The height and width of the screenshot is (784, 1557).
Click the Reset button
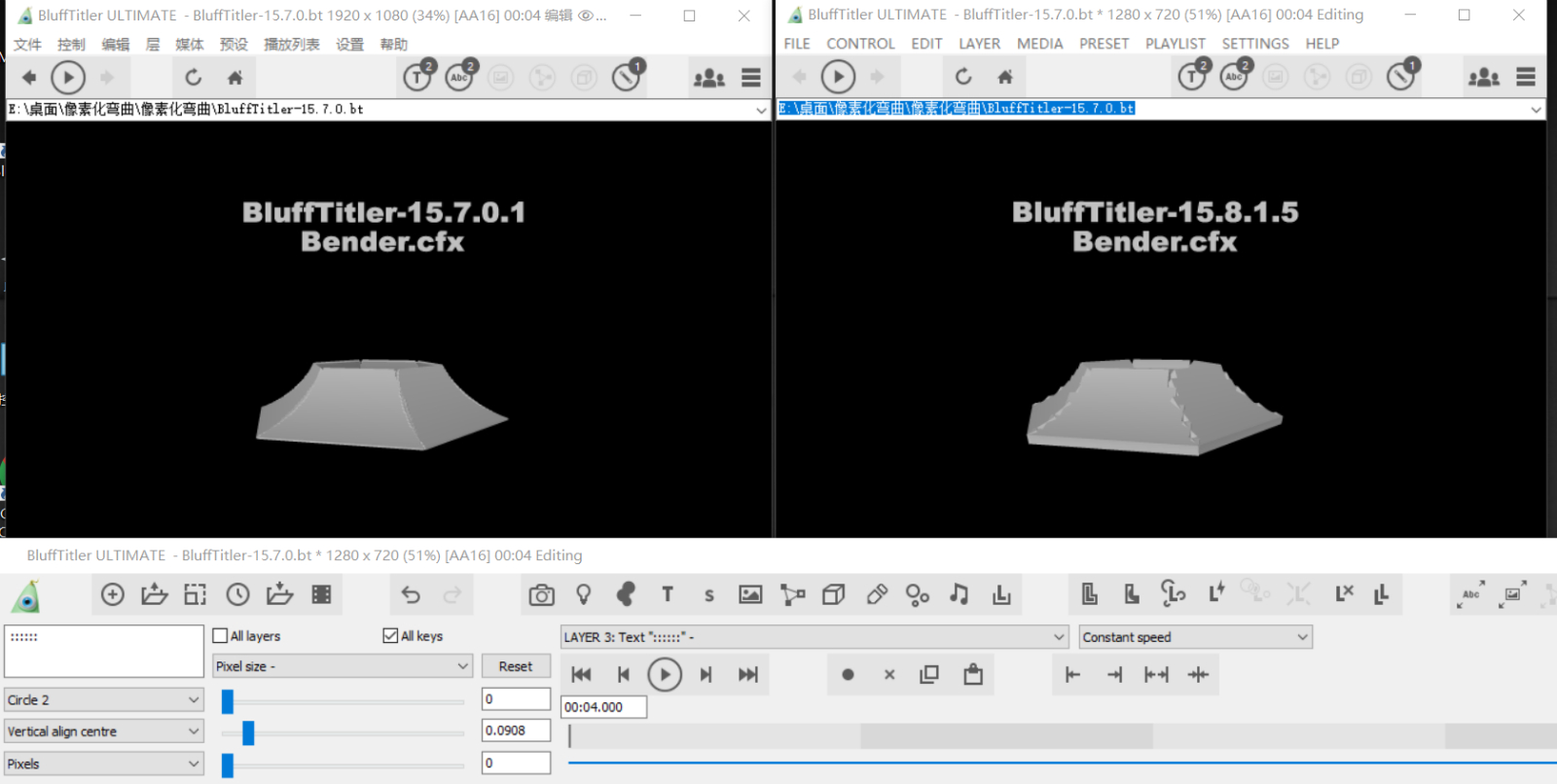[516, 666]
